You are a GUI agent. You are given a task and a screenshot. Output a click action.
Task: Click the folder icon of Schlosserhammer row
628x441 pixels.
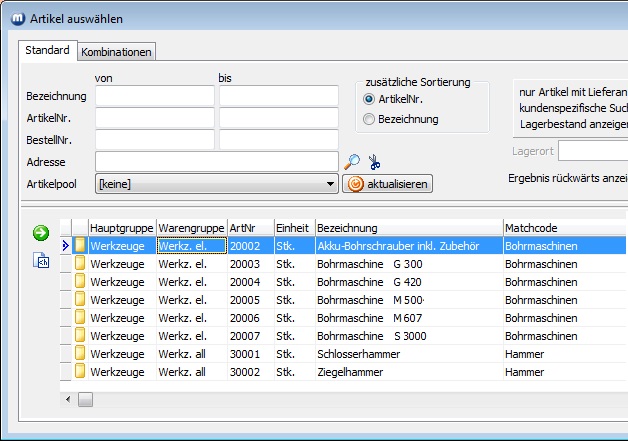[80, 354]
